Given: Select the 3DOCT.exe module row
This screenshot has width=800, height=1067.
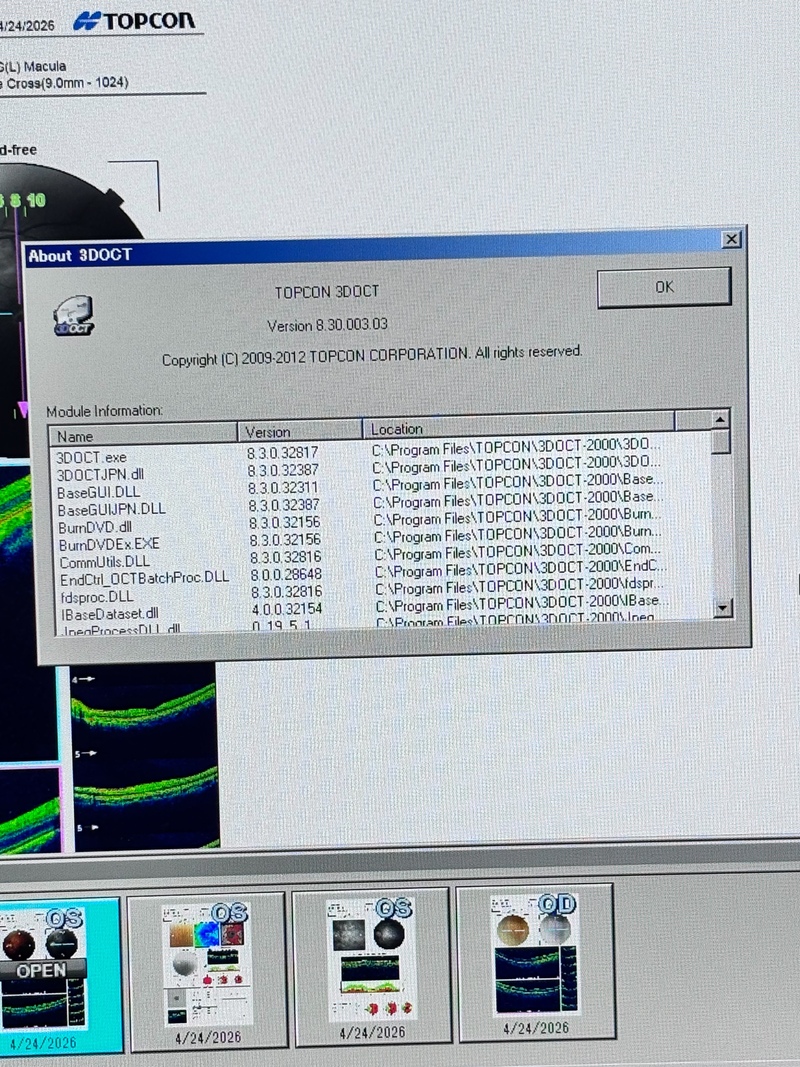Looking at the screenshot, I should 93,457.
